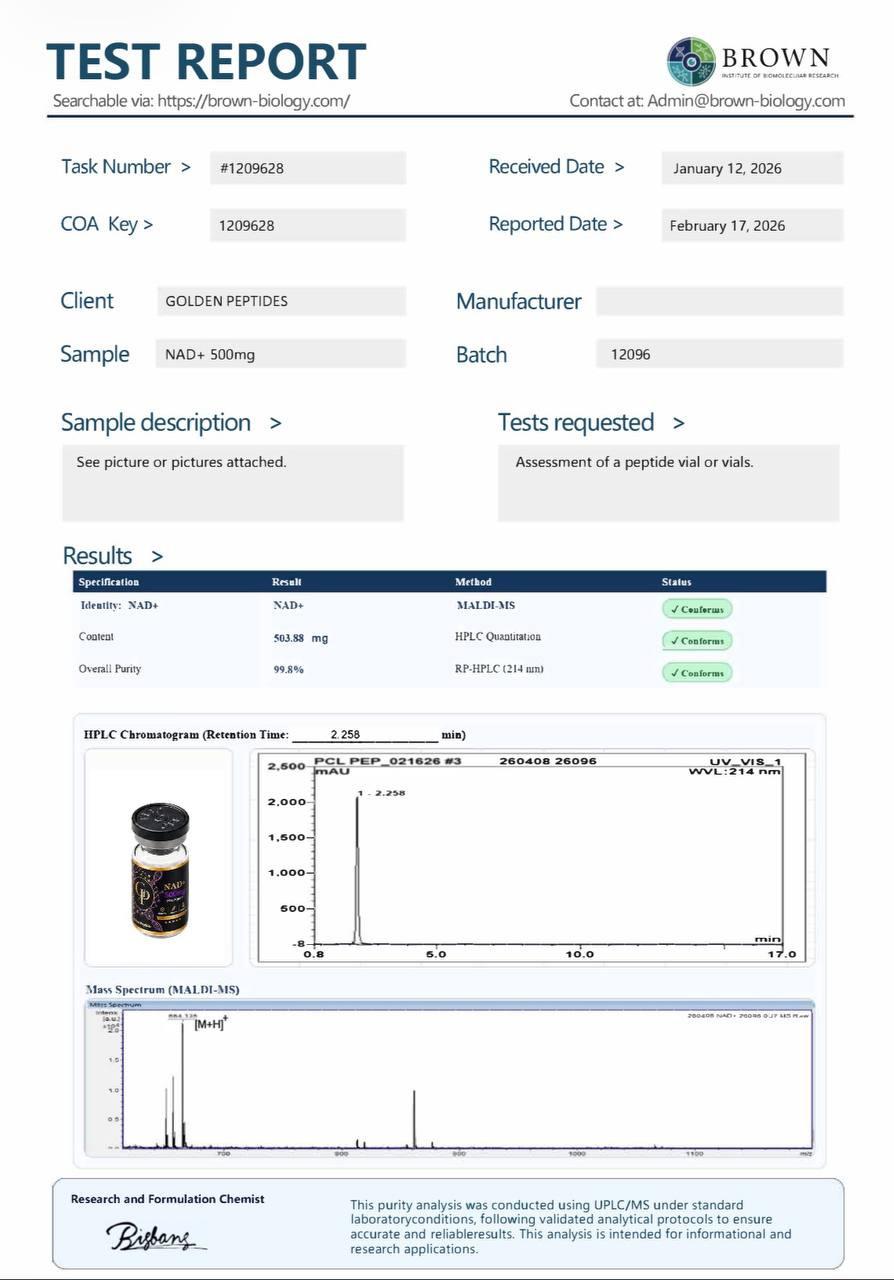The image size is (894, 1280).
Task: Click the Conforms badge for Content row
Action: coord(697,641)
